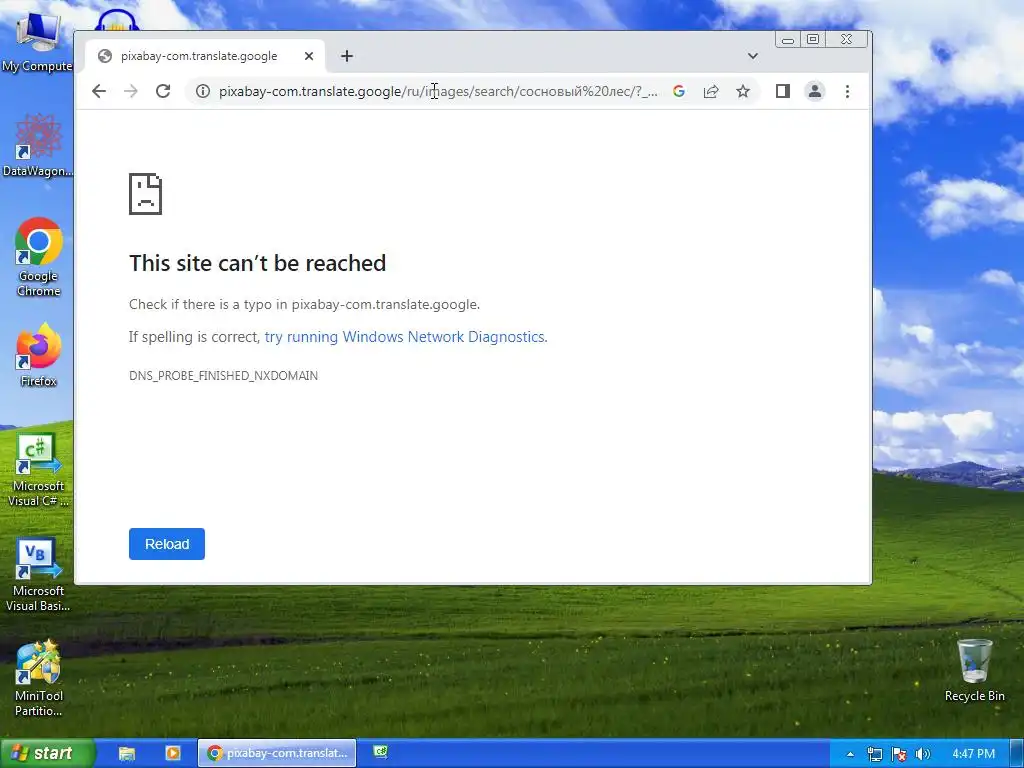This screenshot has width=1024, height=768.
Task: Click the address bar URL field
Action: [x=438, y=91]
